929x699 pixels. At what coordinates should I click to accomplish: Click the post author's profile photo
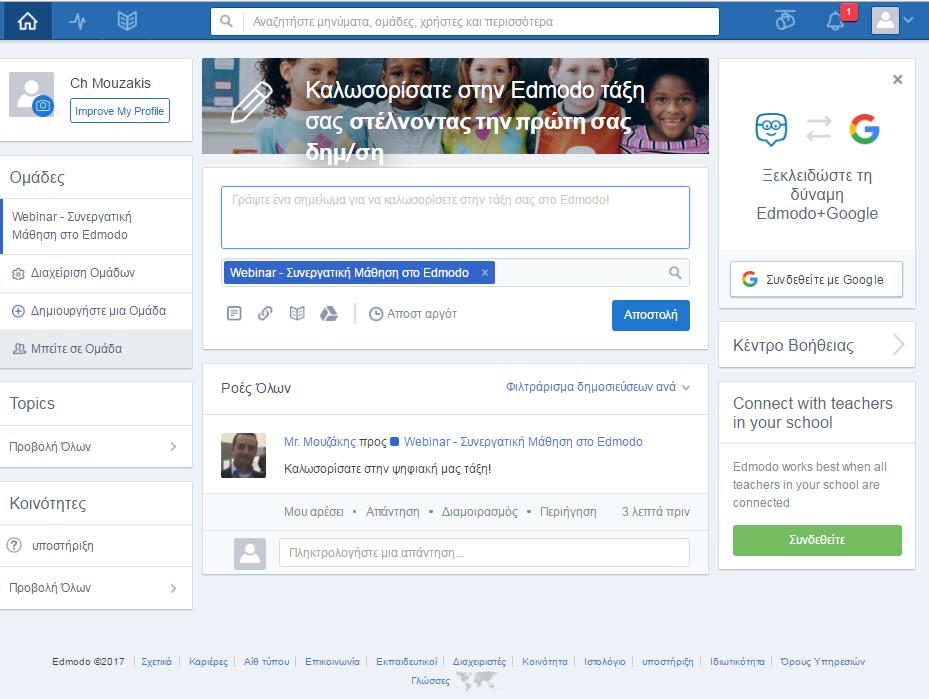[x=244, y=456]
